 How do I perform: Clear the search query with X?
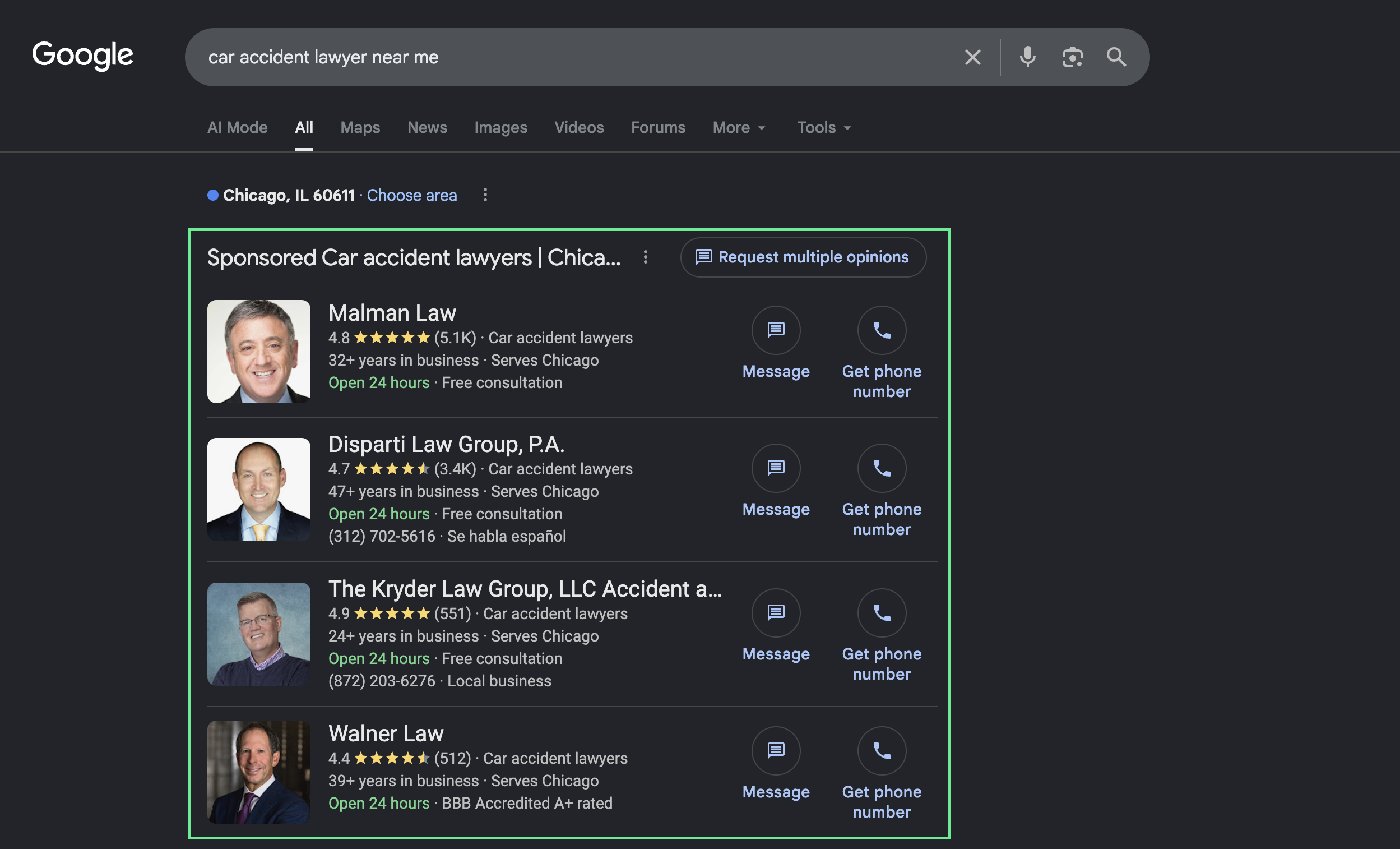[x=973, y=57]
